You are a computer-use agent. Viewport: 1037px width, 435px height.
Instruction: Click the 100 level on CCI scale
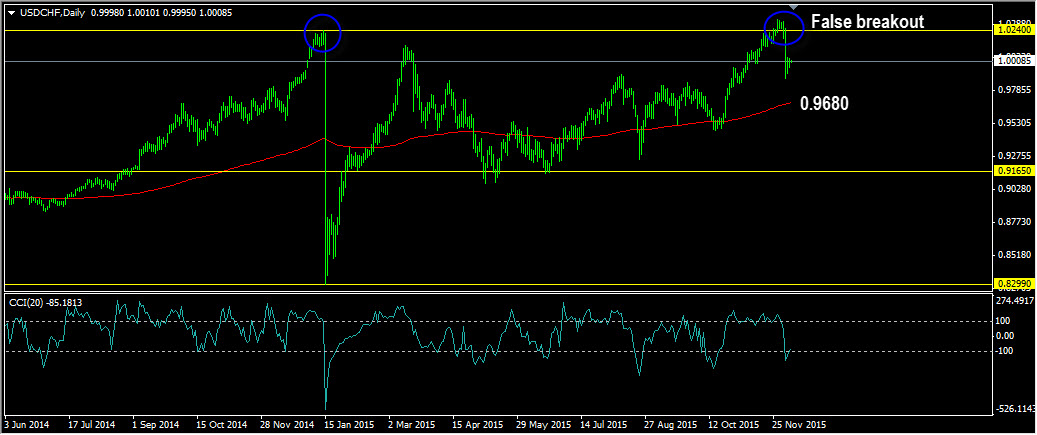tap(1004, 321)
